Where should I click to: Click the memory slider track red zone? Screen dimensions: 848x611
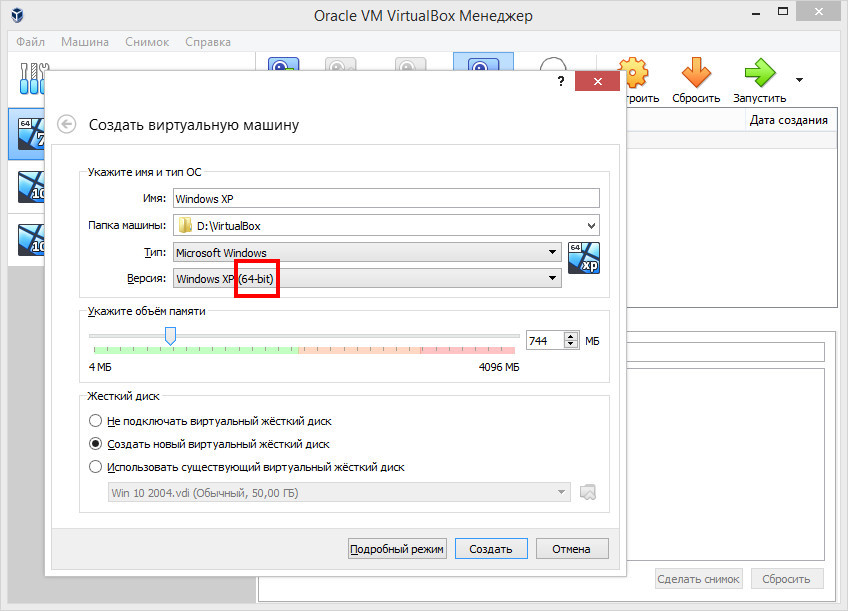pyautogui.click(x=468, y=350)
